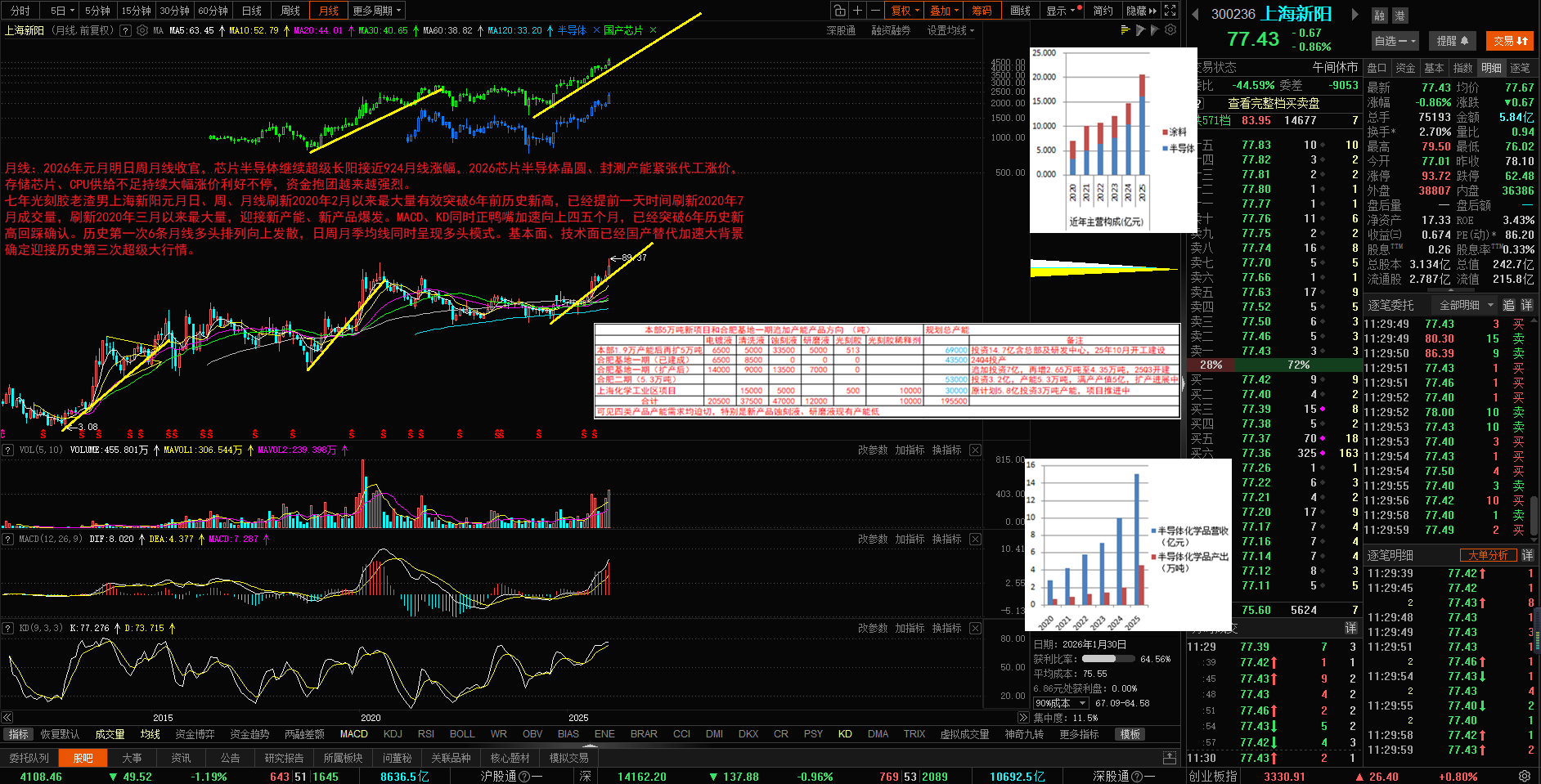
Task: Click the panel pop-up icon above status bar
Action: tap(1170, 758)
